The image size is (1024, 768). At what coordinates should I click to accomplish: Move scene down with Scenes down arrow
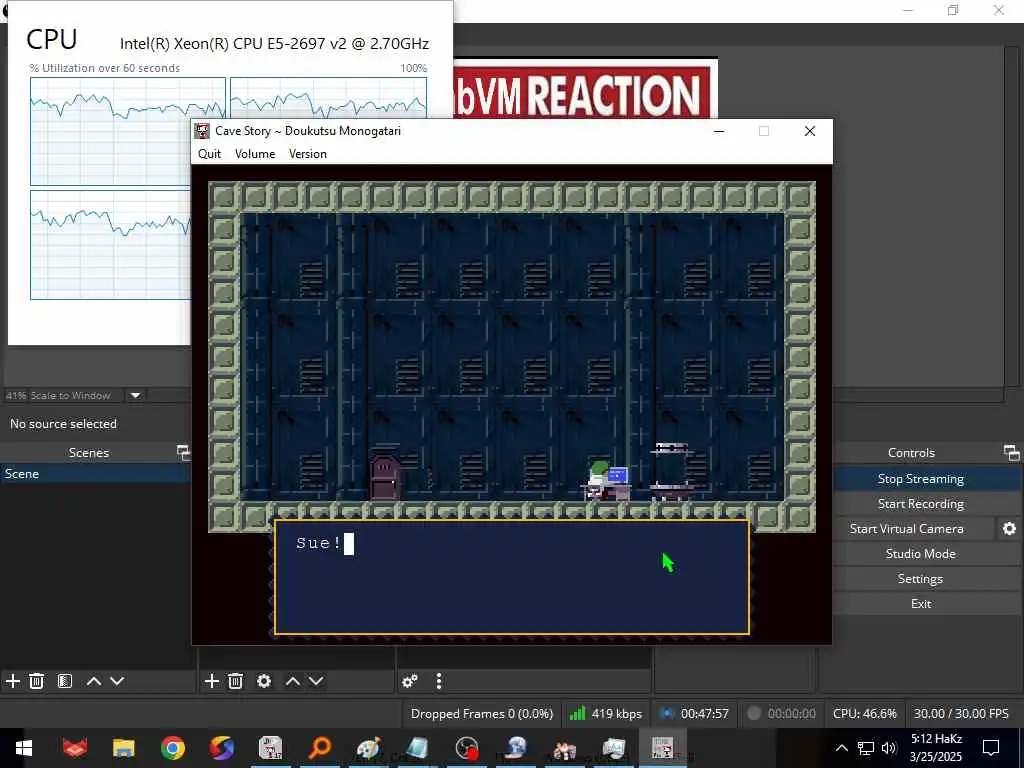pos(117,681)
